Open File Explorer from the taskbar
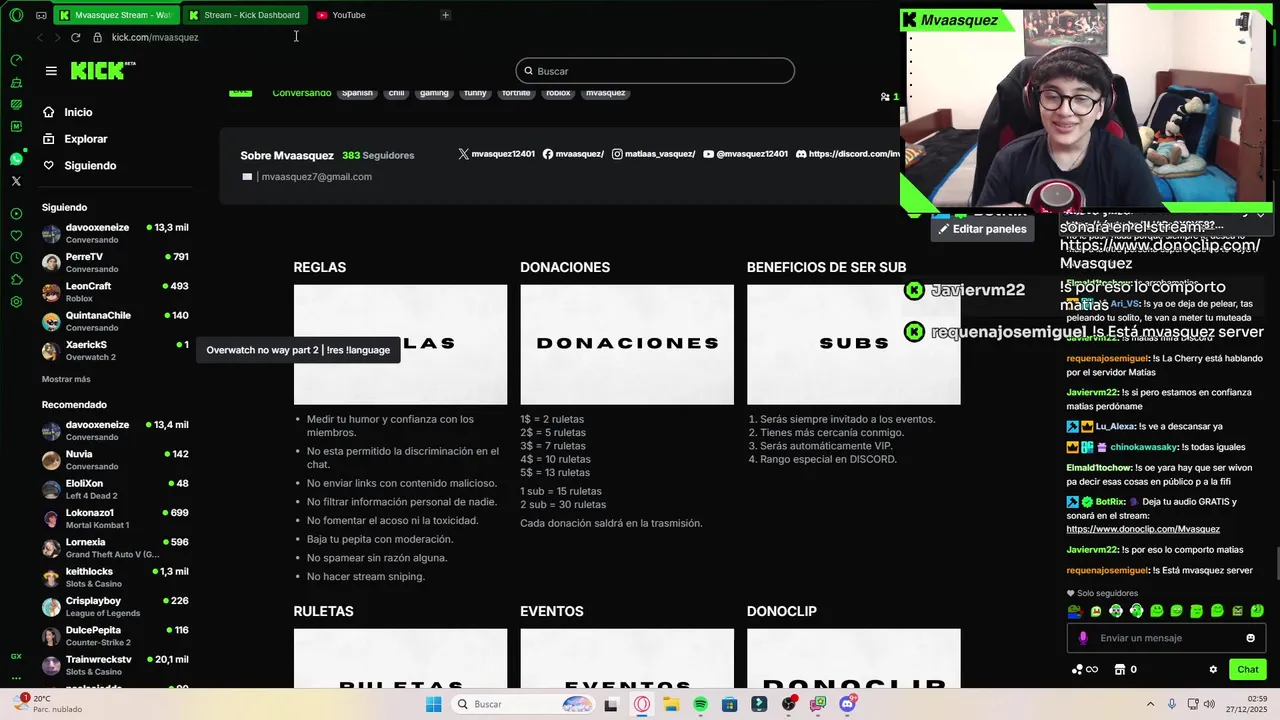Screen dimensions: 1280x720 [671, 704]
